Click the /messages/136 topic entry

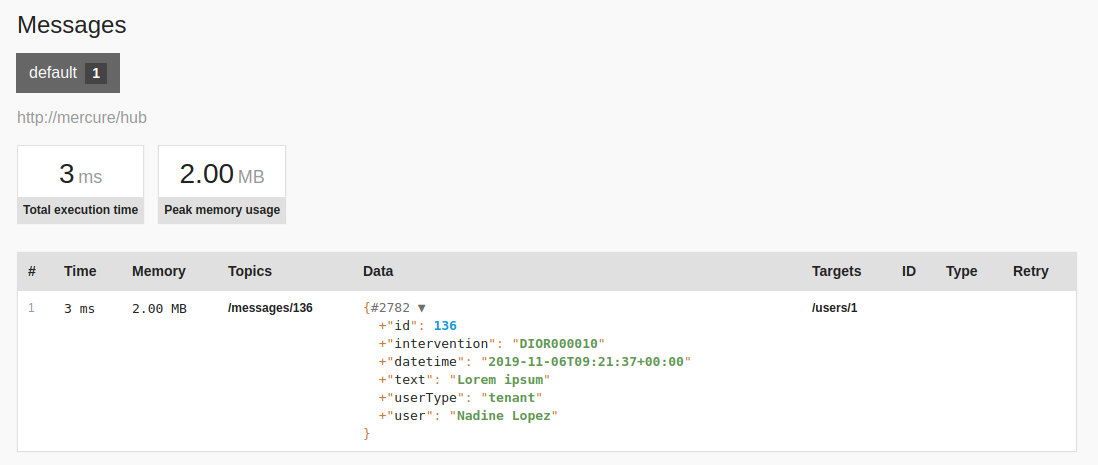click(270, 308)
